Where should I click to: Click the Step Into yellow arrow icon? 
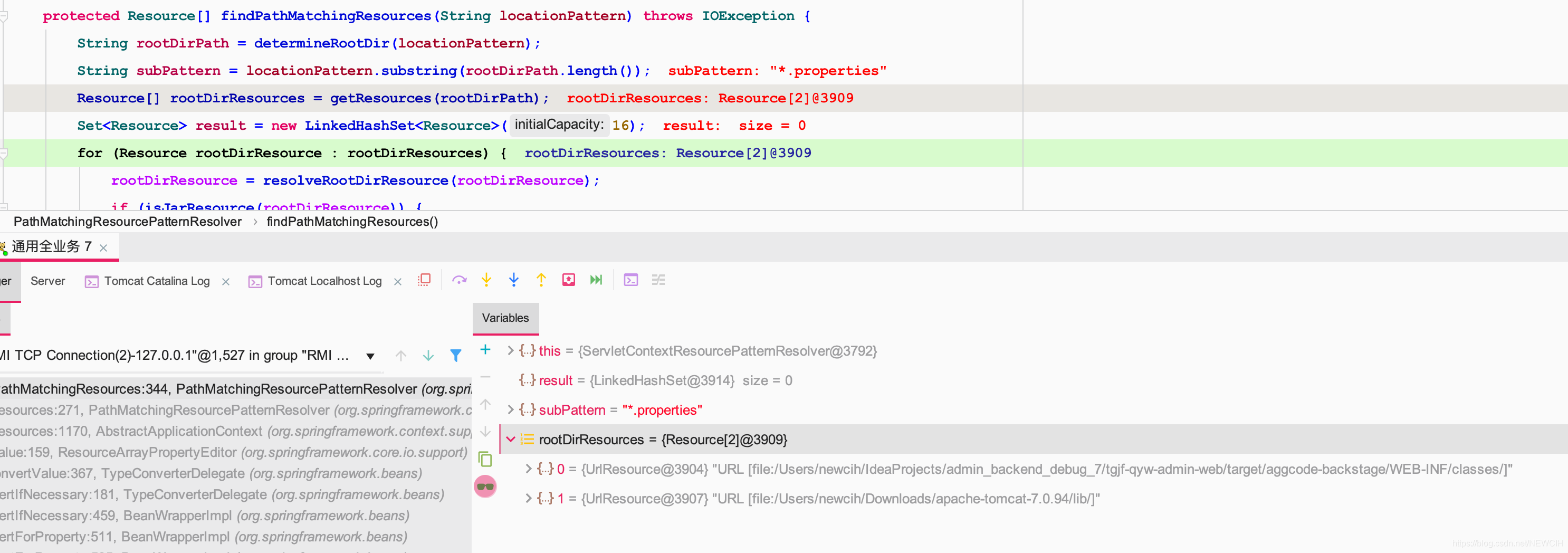(486, 280)
